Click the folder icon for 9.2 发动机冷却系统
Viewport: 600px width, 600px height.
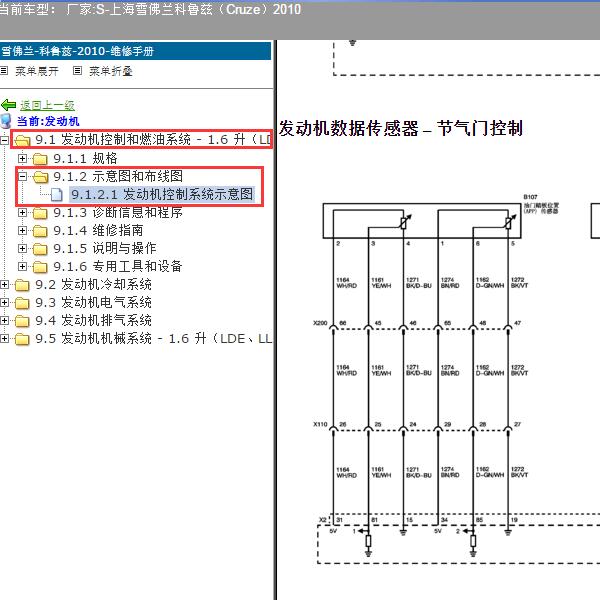point(22,285)
